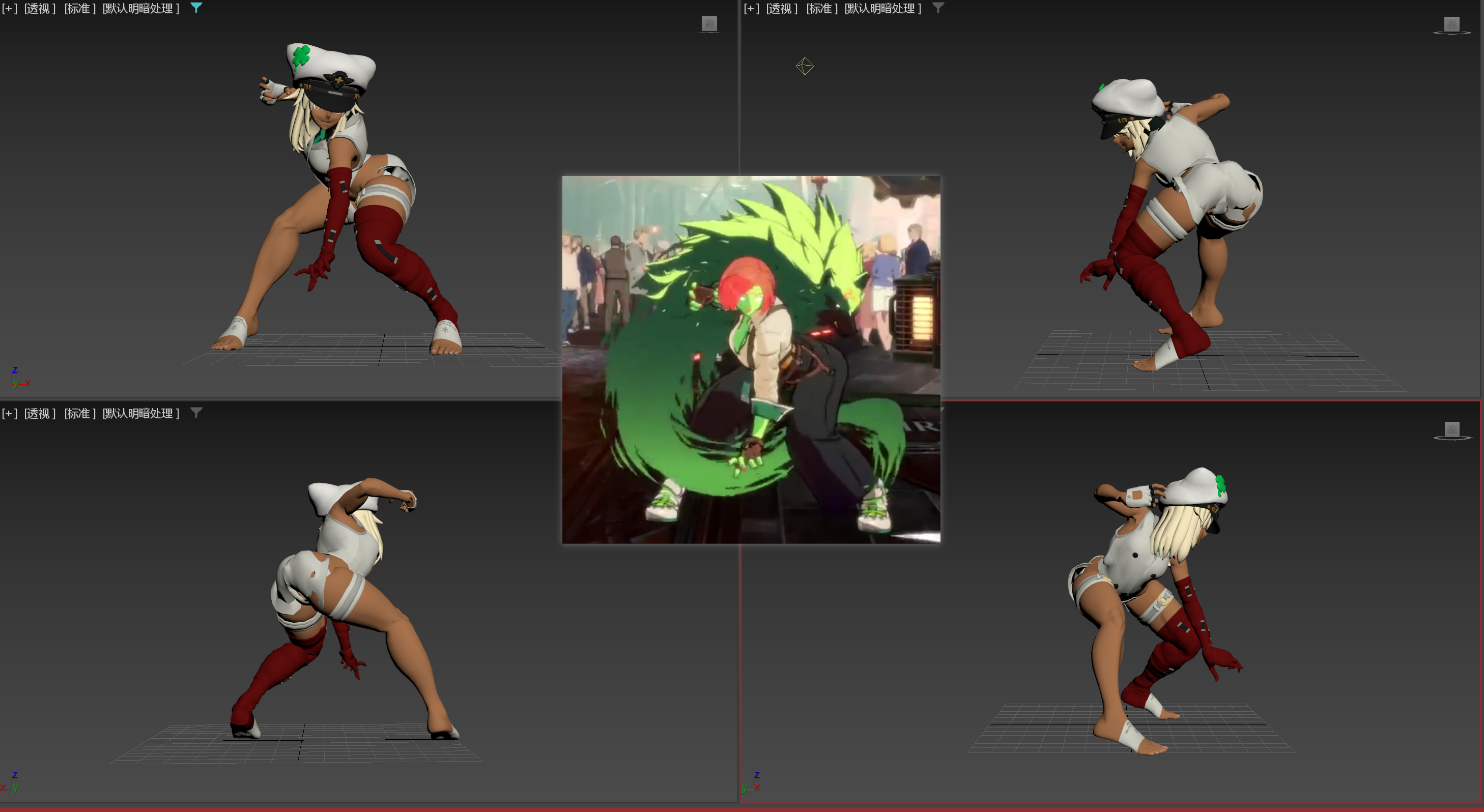1484x812 pixels.
Task: Open the [透视] view menu in top-right viewport
Action: point(782,9)
